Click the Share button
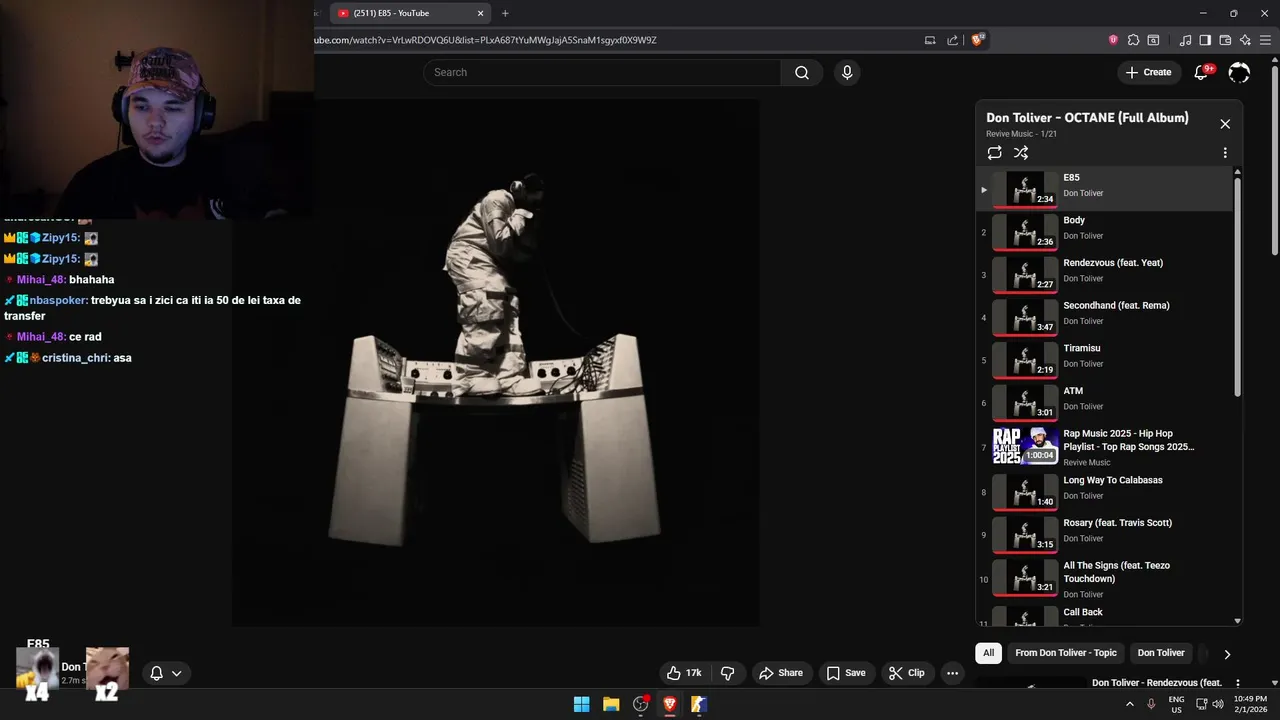1280x720 pixels. [x=780, y=673]
